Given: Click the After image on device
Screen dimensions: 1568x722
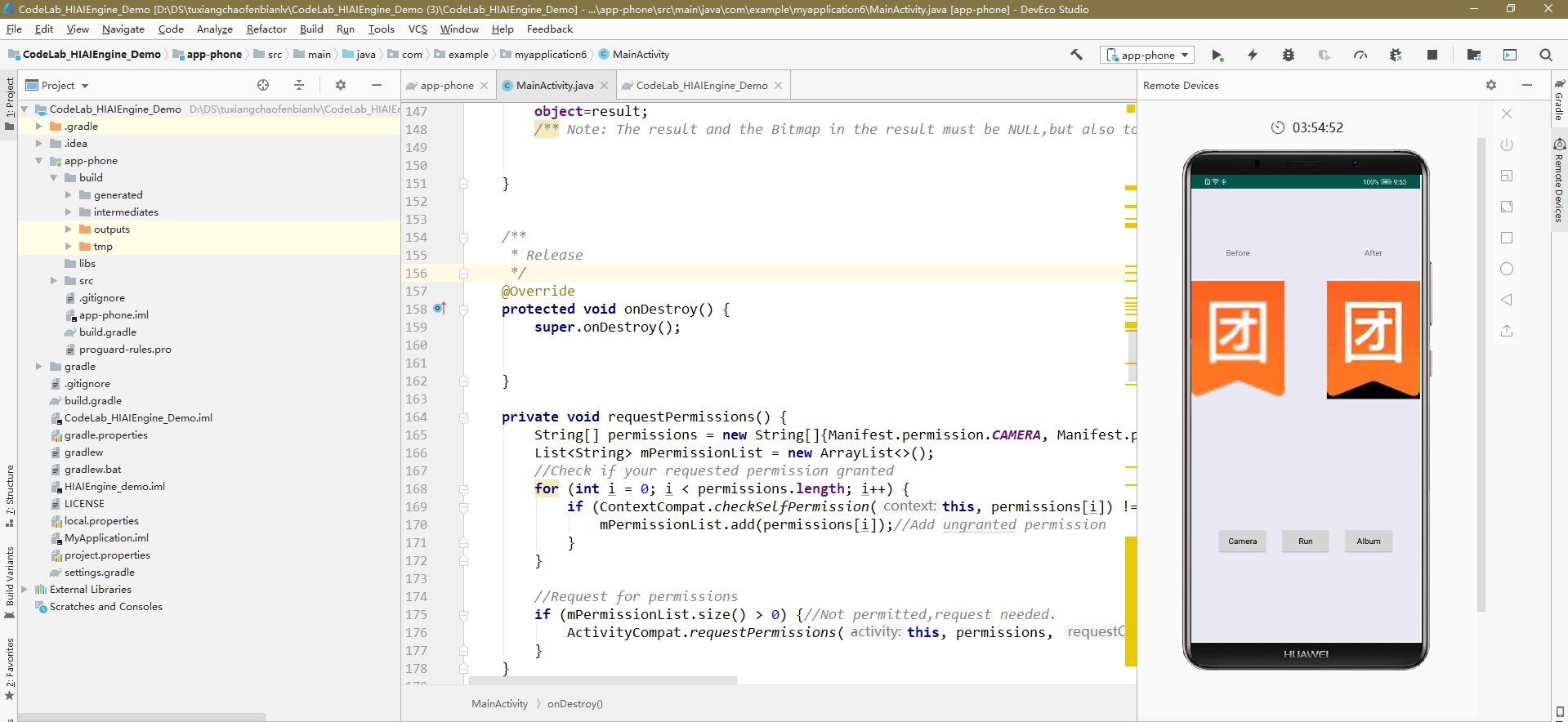Looking at the screenshot, I should pyautogui.click(x=1373, y=340).
